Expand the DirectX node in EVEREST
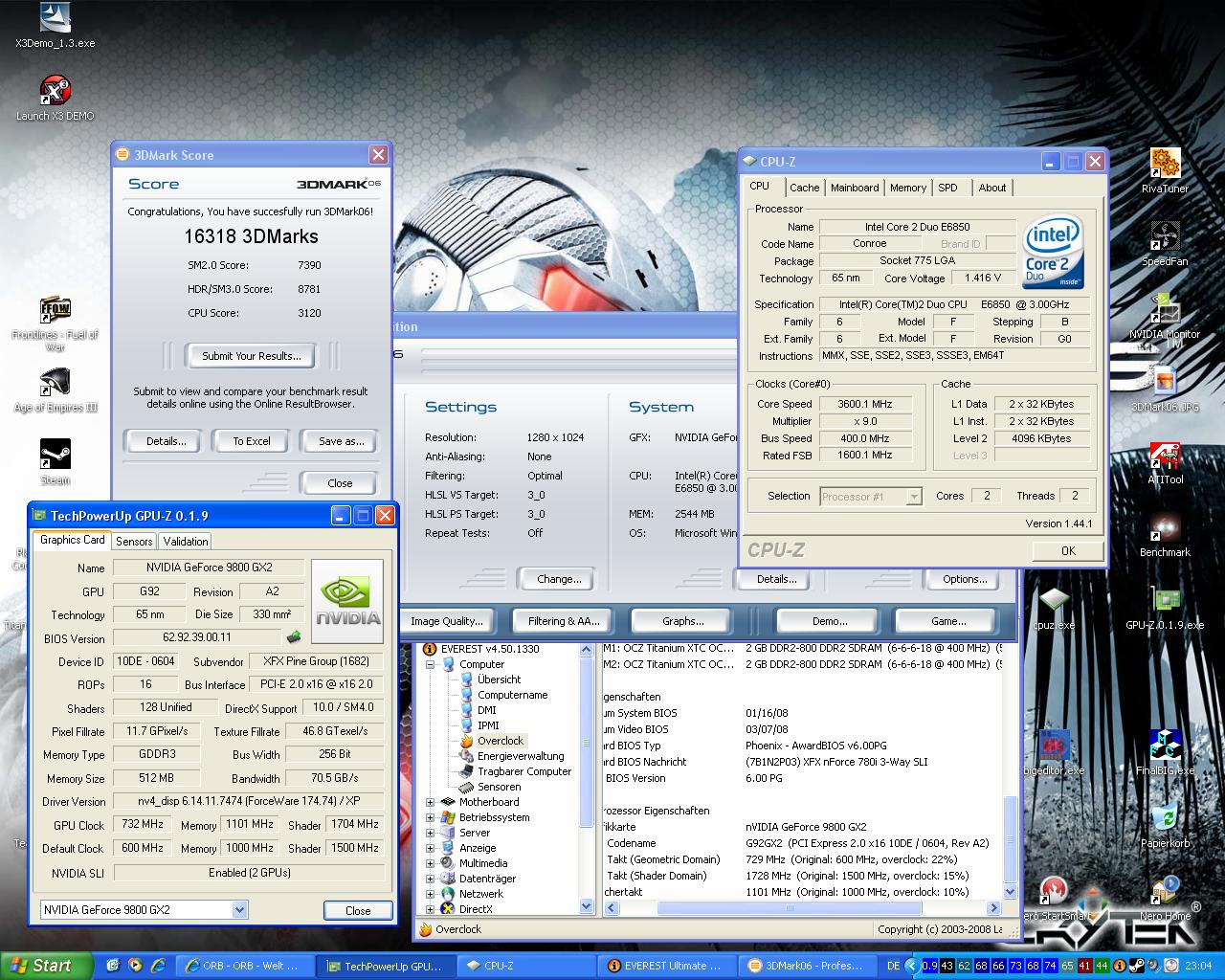This screenshot has width=1225, height=980. pyautogui.click(x=430, y=909)
